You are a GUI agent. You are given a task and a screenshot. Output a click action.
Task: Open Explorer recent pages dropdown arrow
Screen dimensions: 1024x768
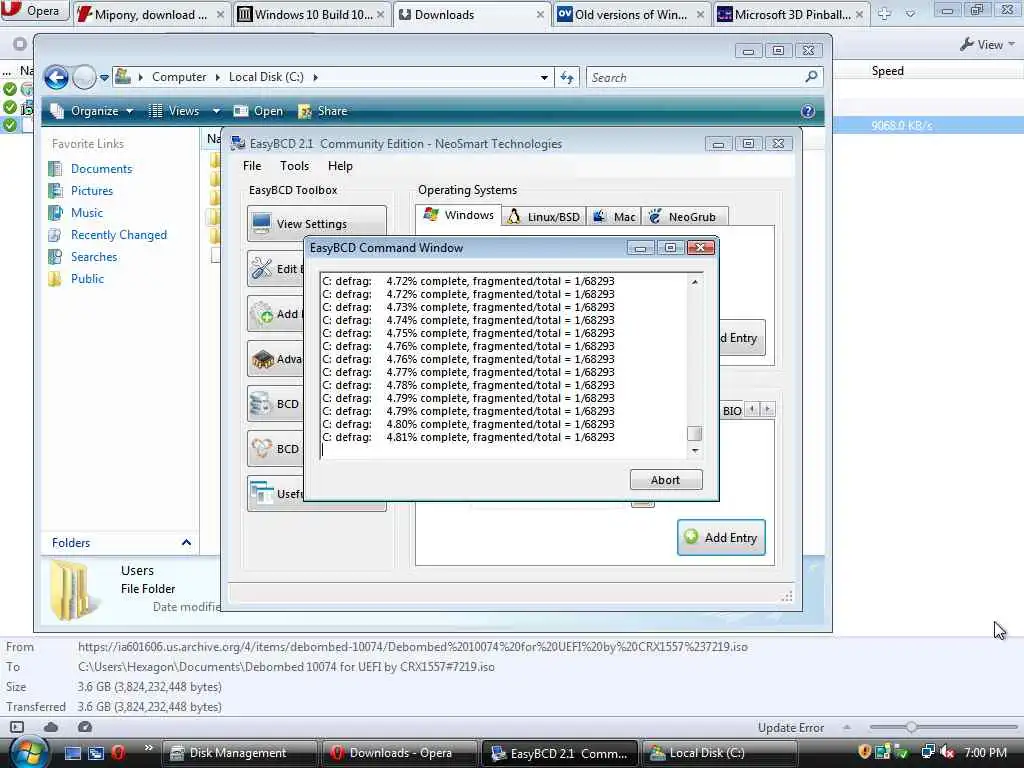[104, 78]
